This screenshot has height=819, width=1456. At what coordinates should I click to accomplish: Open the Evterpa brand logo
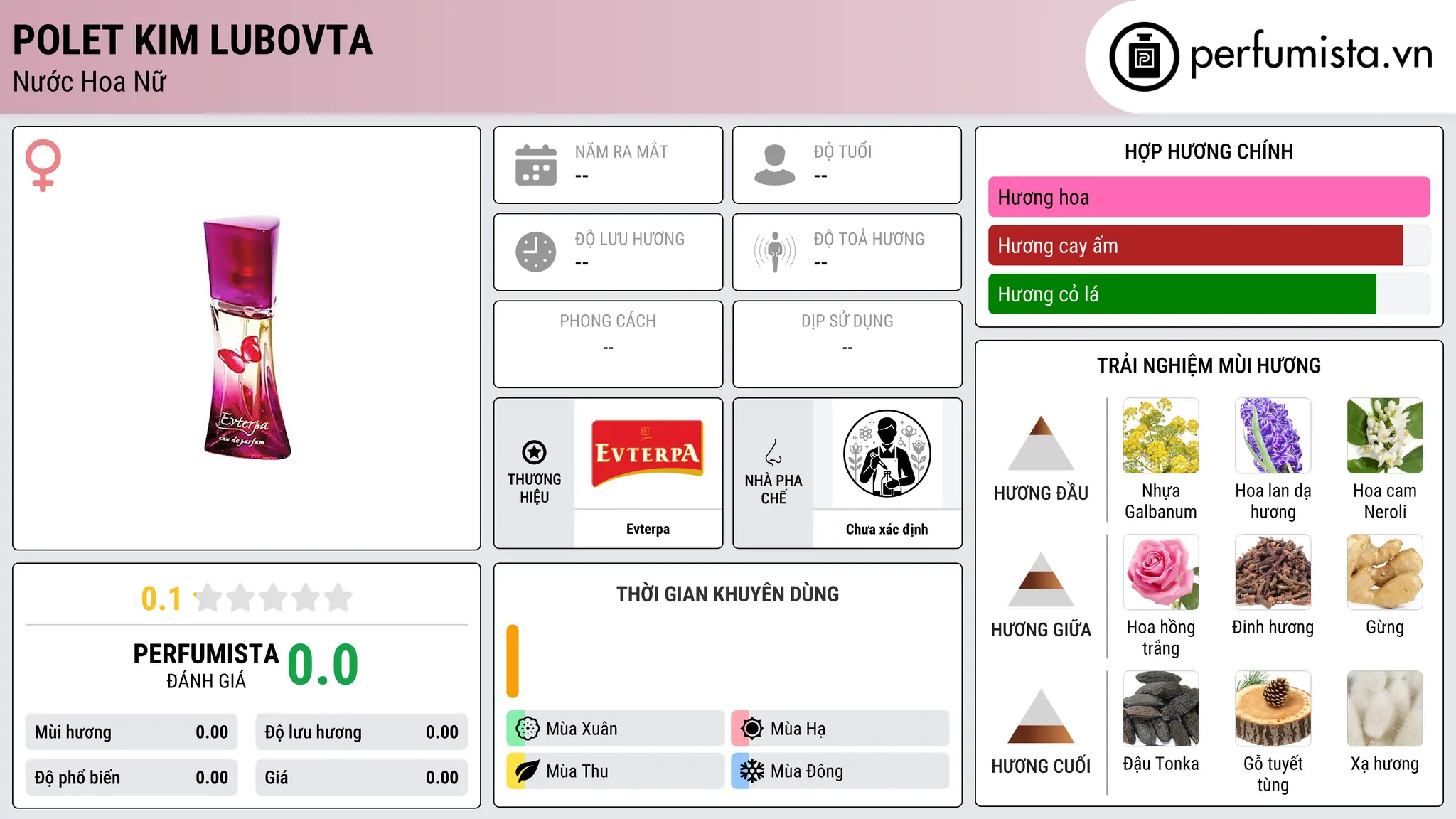click(x=648, y=454)
